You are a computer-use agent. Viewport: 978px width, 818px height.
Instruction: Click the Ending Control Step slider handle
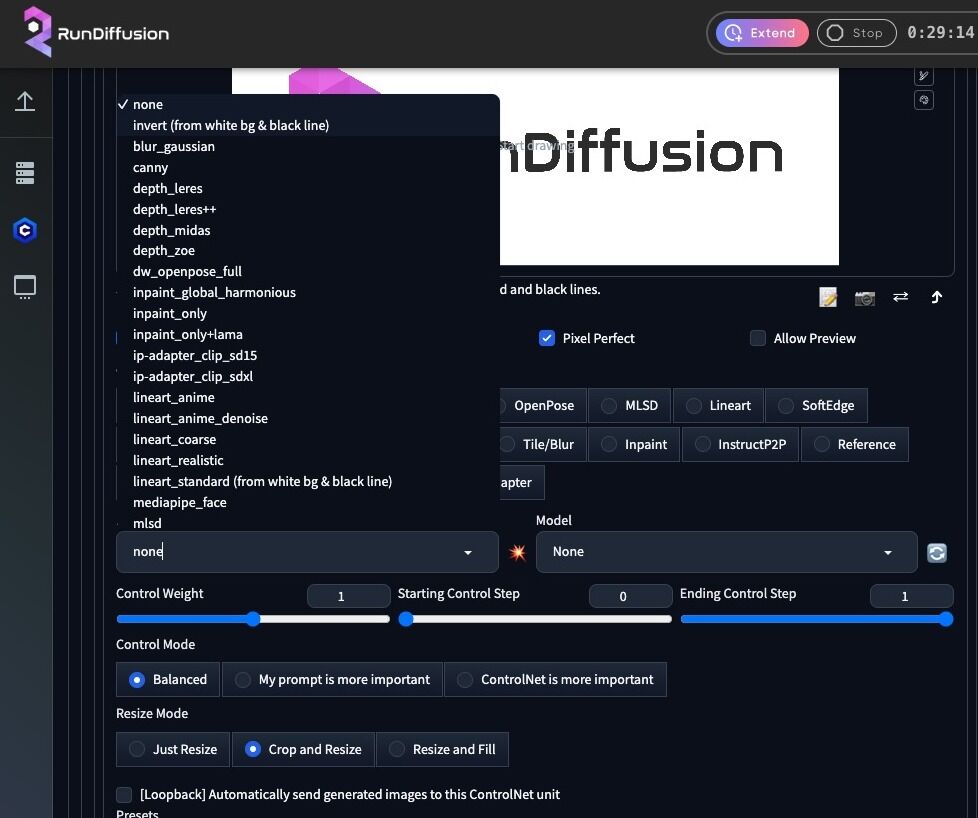[946, 619]
